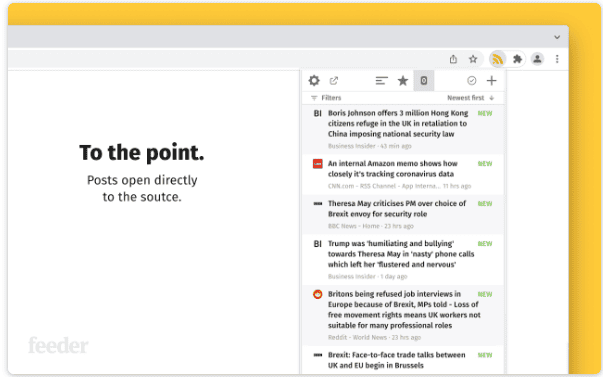This screenshot has height=377, width=603.
Task: Bookmark this page star icon
Action: [x=473, y=59]
